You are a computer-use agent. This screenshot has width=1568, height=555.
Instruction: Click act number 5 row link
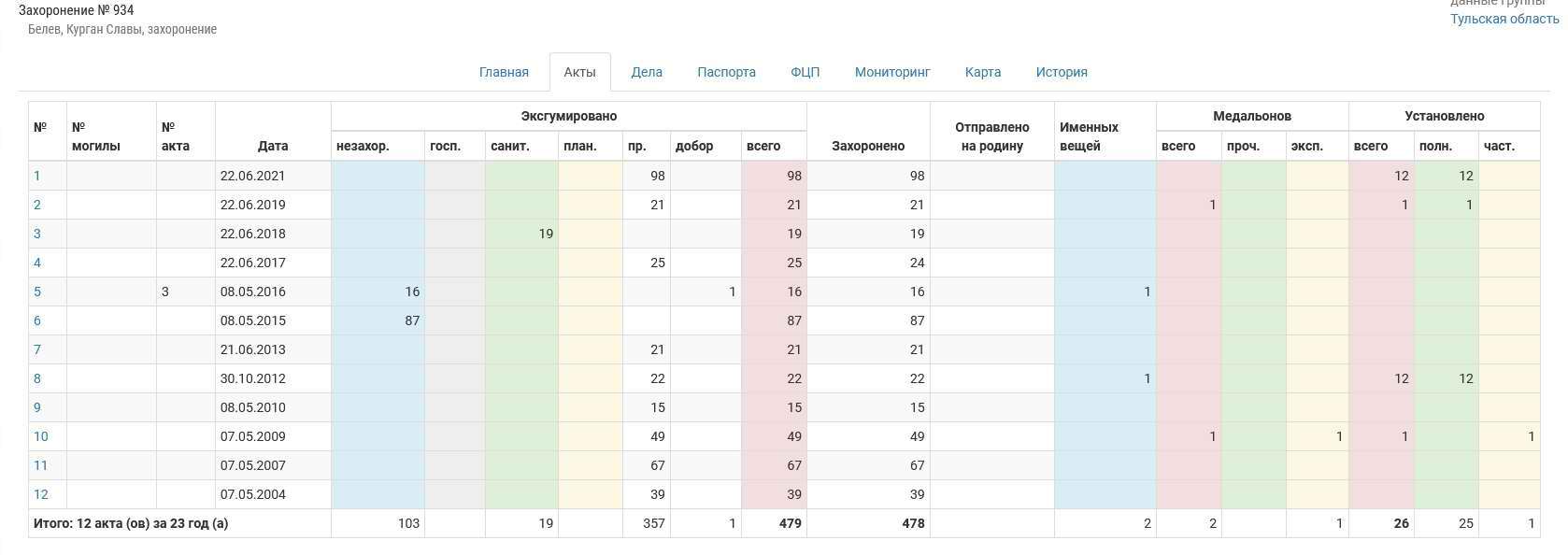click(37, 292)
